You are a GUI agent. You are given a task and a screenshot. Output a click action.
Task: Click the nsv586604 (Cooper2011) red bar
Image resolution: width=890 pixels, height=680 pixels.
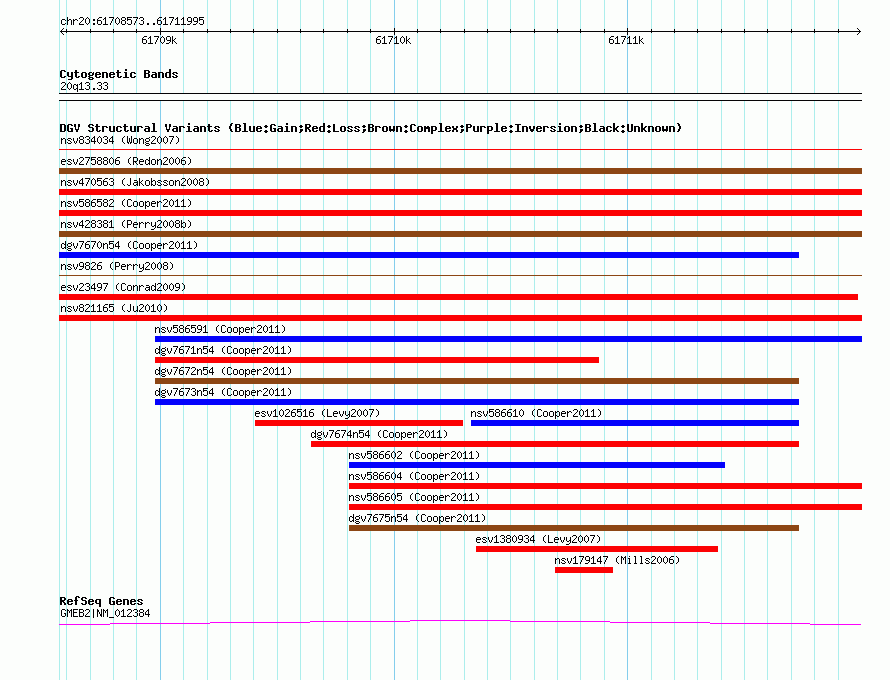point(606,486)
